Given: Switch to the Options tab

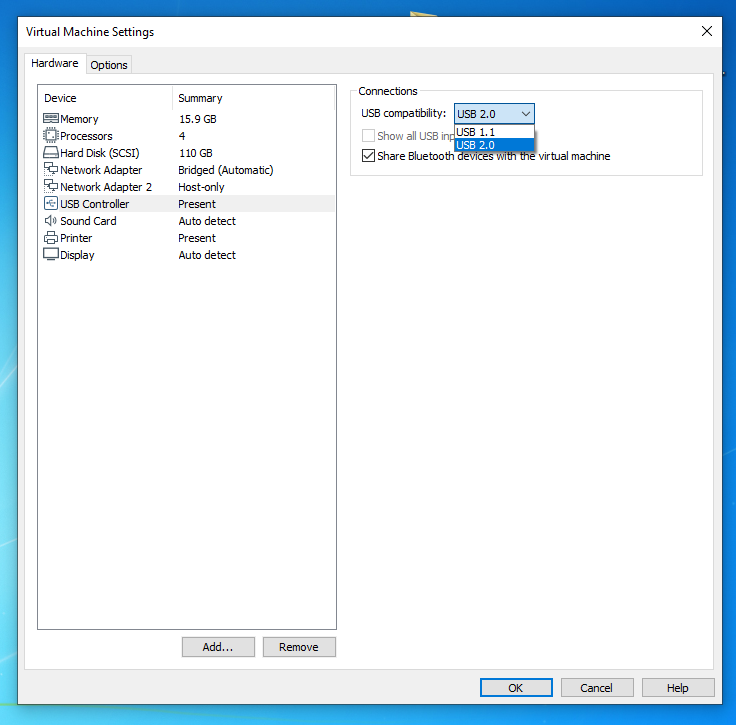Looking at the screenshot, I should point(109,65).
